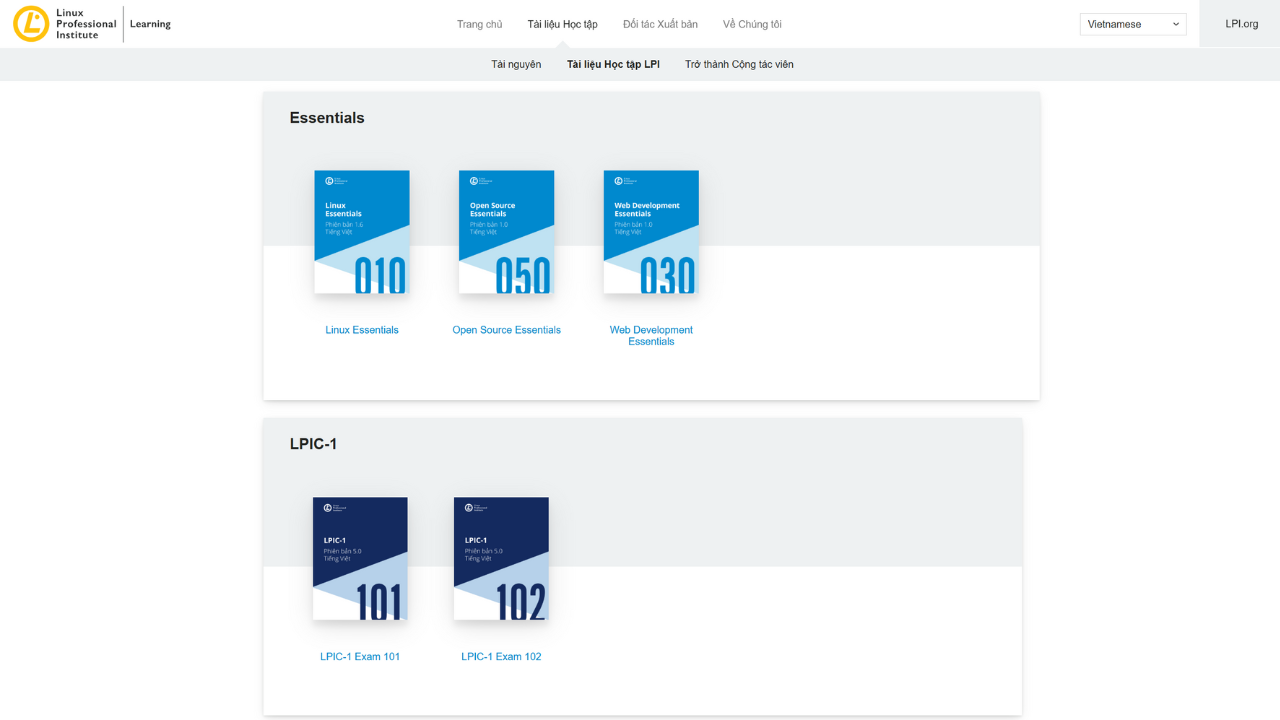1280x720 pixels.
Task: Follow the Web Development Essentials text link
Action: click(x=651, y=336)
